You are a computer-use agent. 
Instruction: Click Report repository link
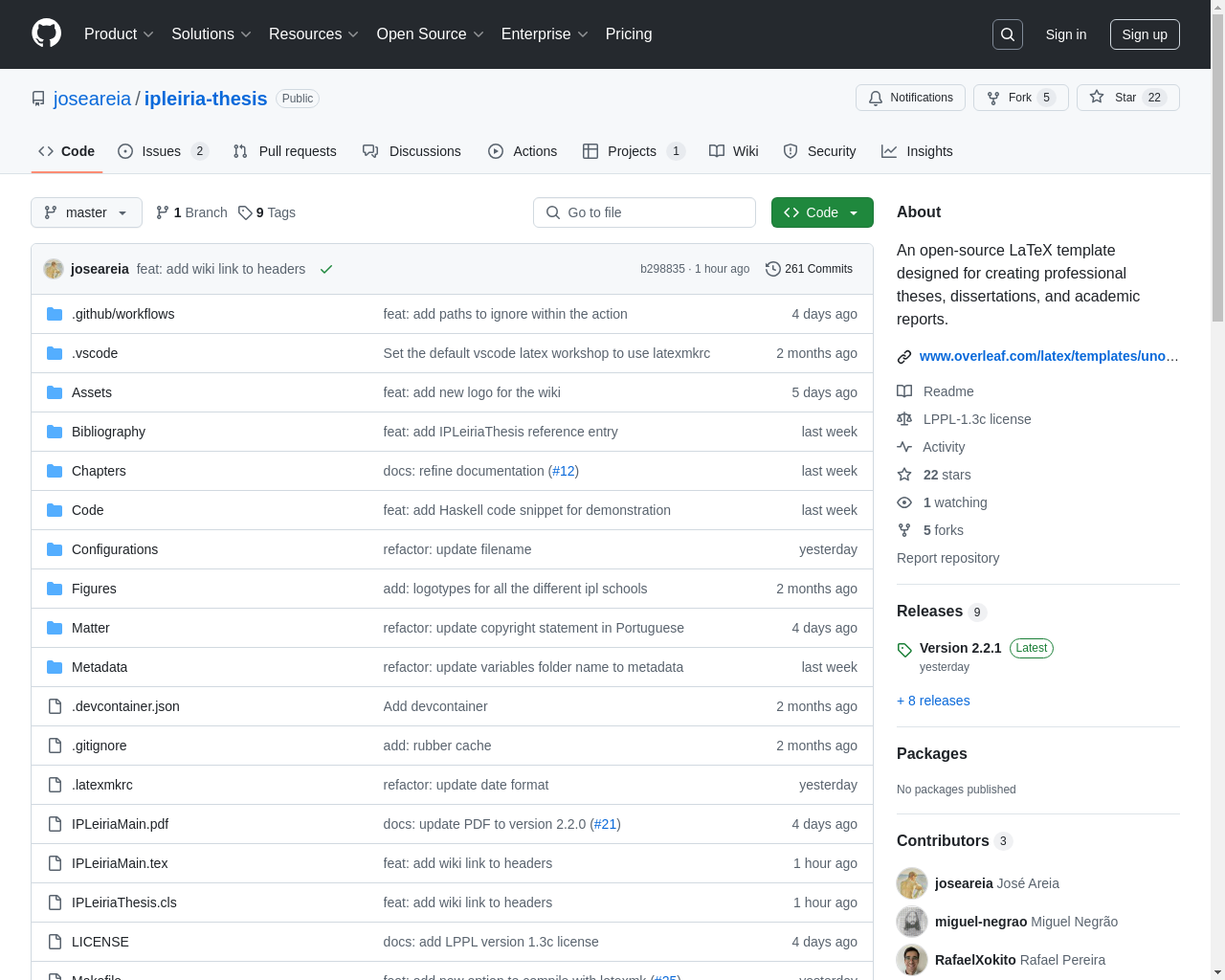pyautogui.click(x=947, y=558)
